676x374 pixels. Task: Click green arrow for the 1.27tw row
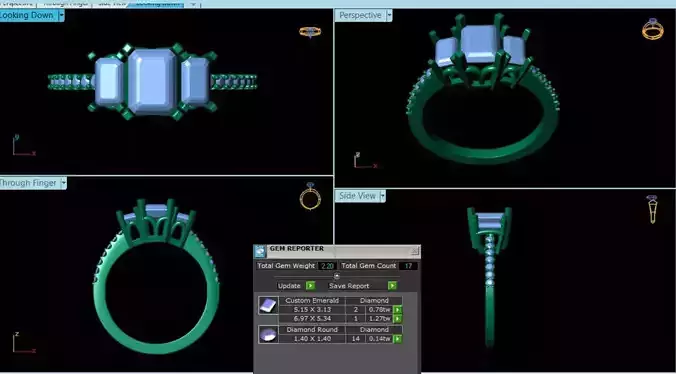397,319
